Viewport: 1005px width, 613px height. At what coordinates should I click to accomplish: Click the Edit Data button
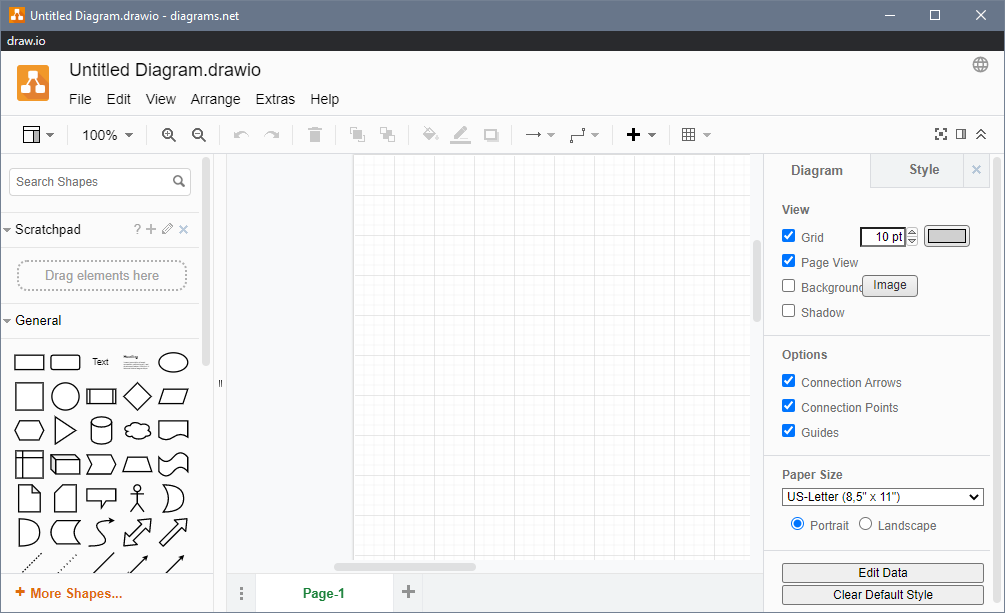pyautogui.click(x=882, y=573)
